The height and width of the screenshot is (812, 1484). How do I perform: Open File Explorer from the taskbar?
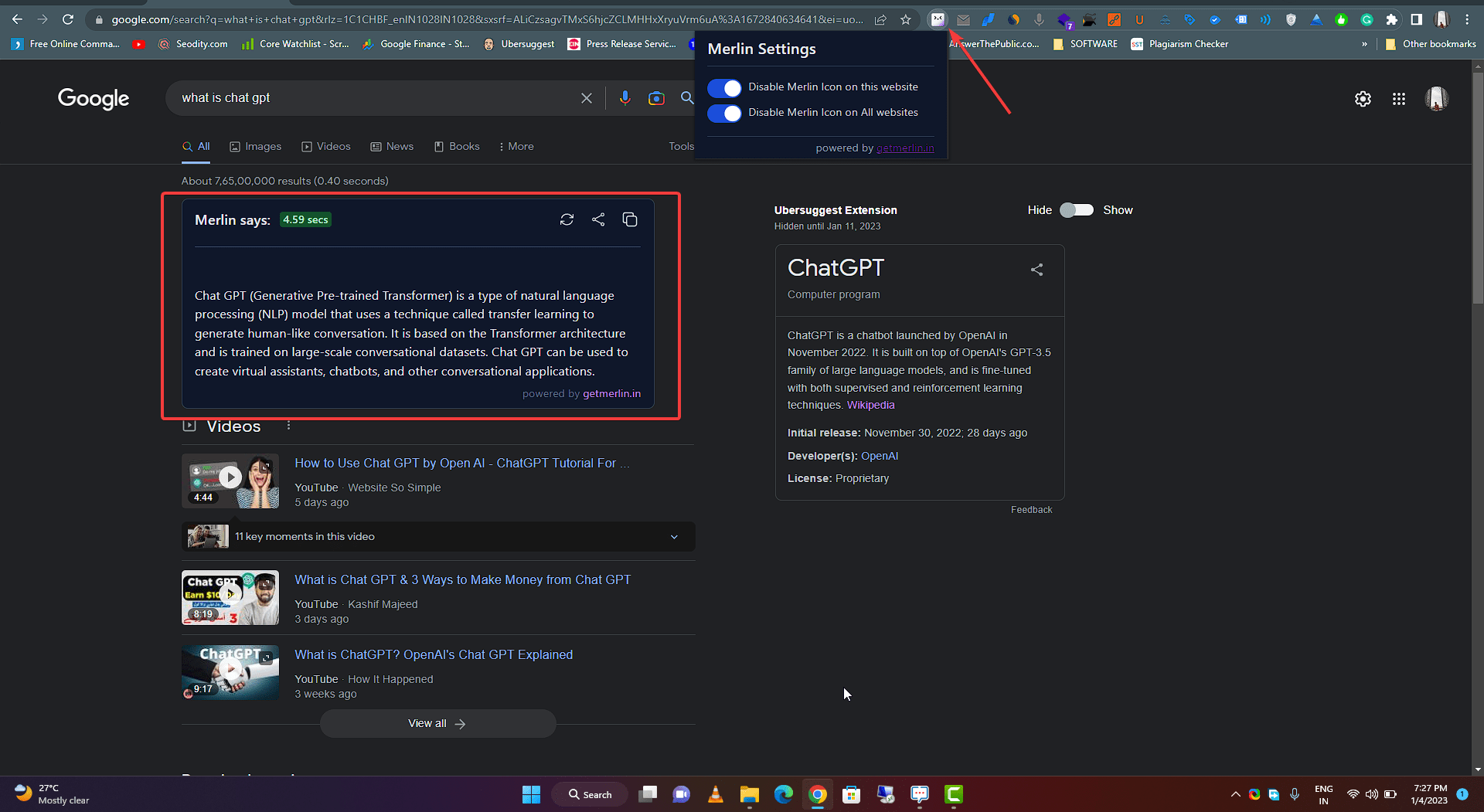click(x=749, y=794)
